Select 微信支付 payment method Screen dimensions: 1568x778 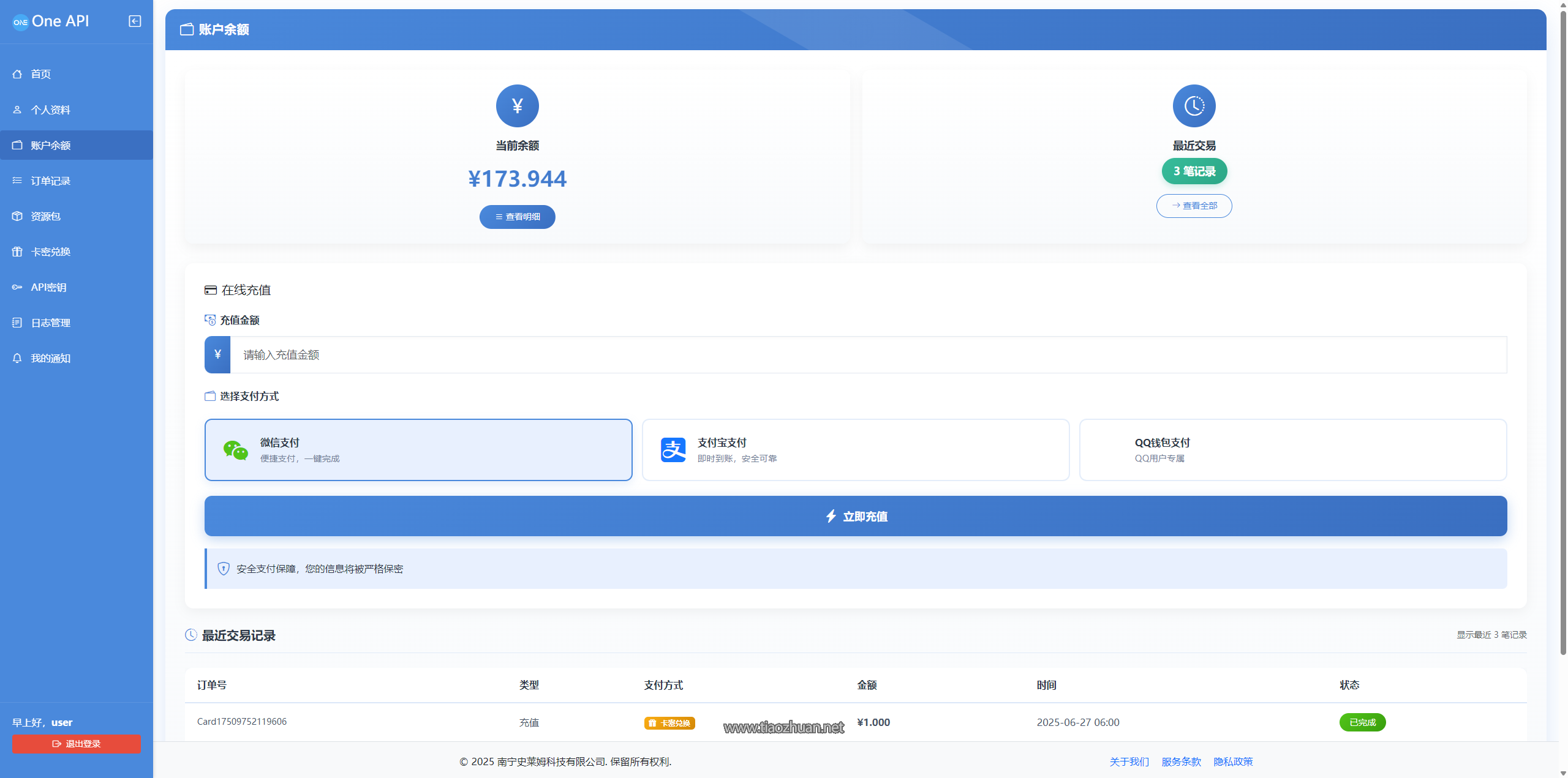click(418, 450)
